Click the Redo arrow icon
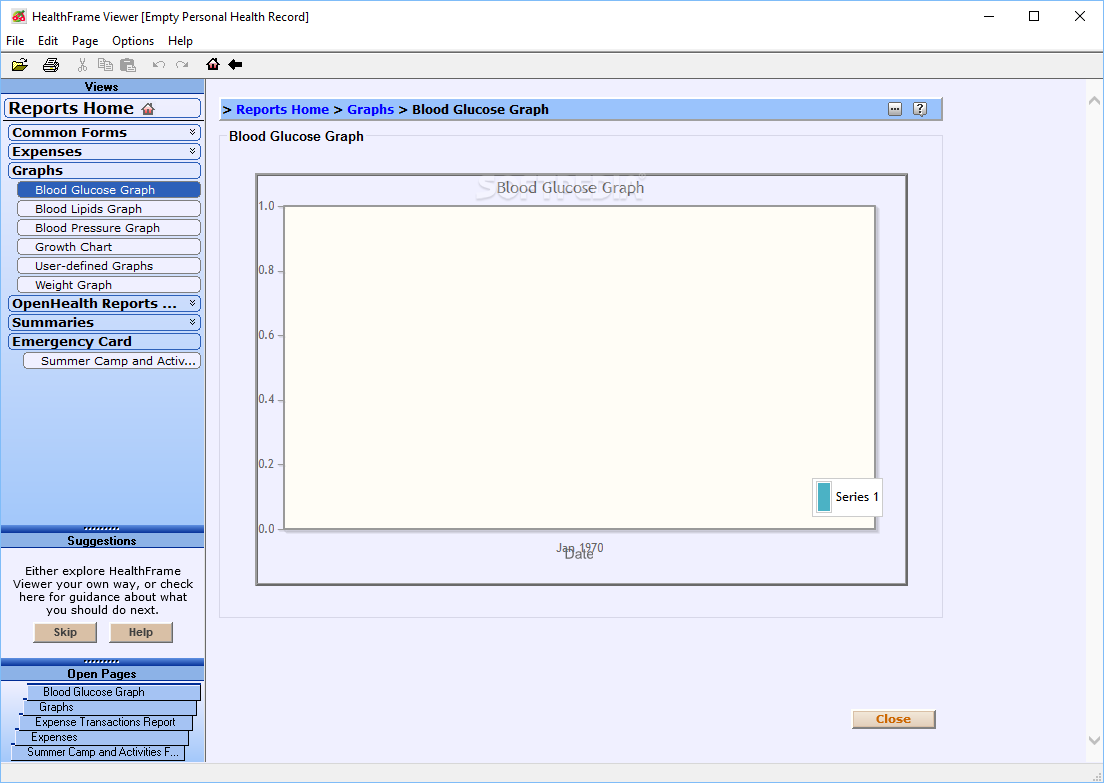This screenshot has width=1104, height=783. pyautogui.click(x=182, y=65)
